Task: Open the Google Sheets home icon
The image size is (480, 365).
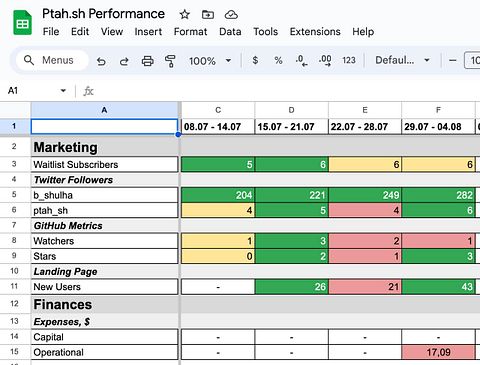Action: click(22, 23)
